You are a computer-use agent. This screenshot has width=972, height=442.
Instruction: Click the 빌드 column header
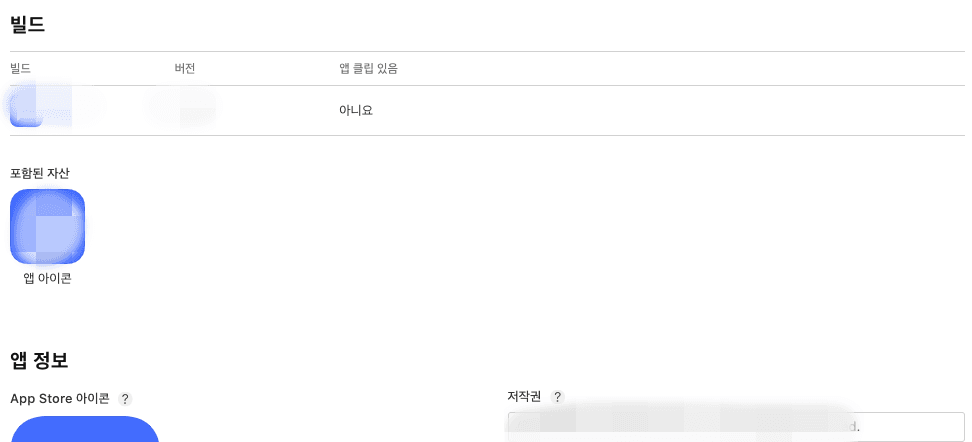[x=20, y=69]
